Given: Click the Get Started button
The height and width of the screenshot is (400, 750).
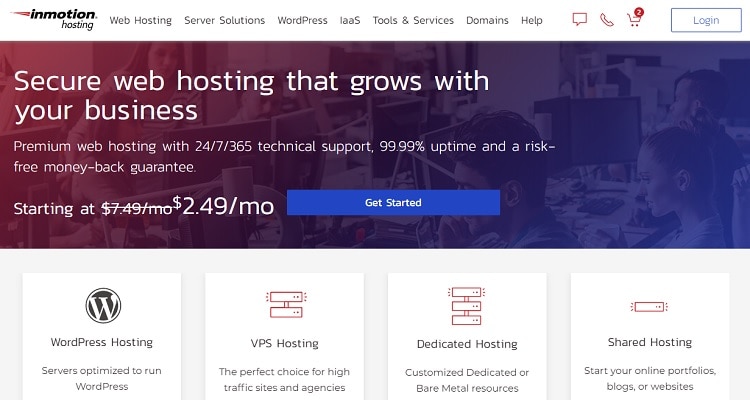Looking at the screenshot, I should tap(393, 202).
